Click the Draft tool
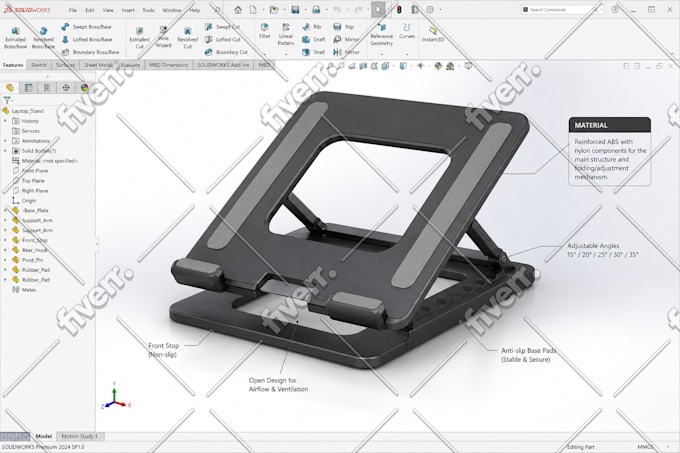The width and height of the screenshot is (680, 453). (313, 39)
